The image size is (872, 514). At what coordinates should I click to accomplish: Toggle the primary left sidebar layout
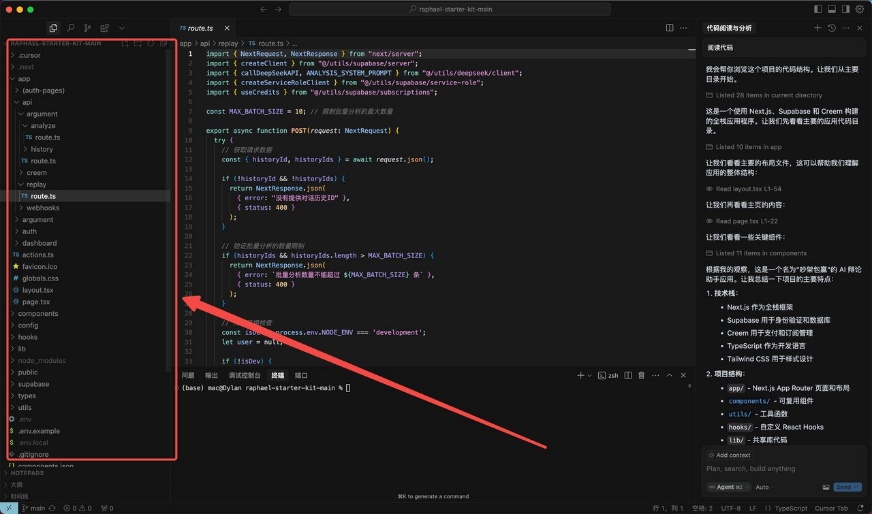click(817, 9)
